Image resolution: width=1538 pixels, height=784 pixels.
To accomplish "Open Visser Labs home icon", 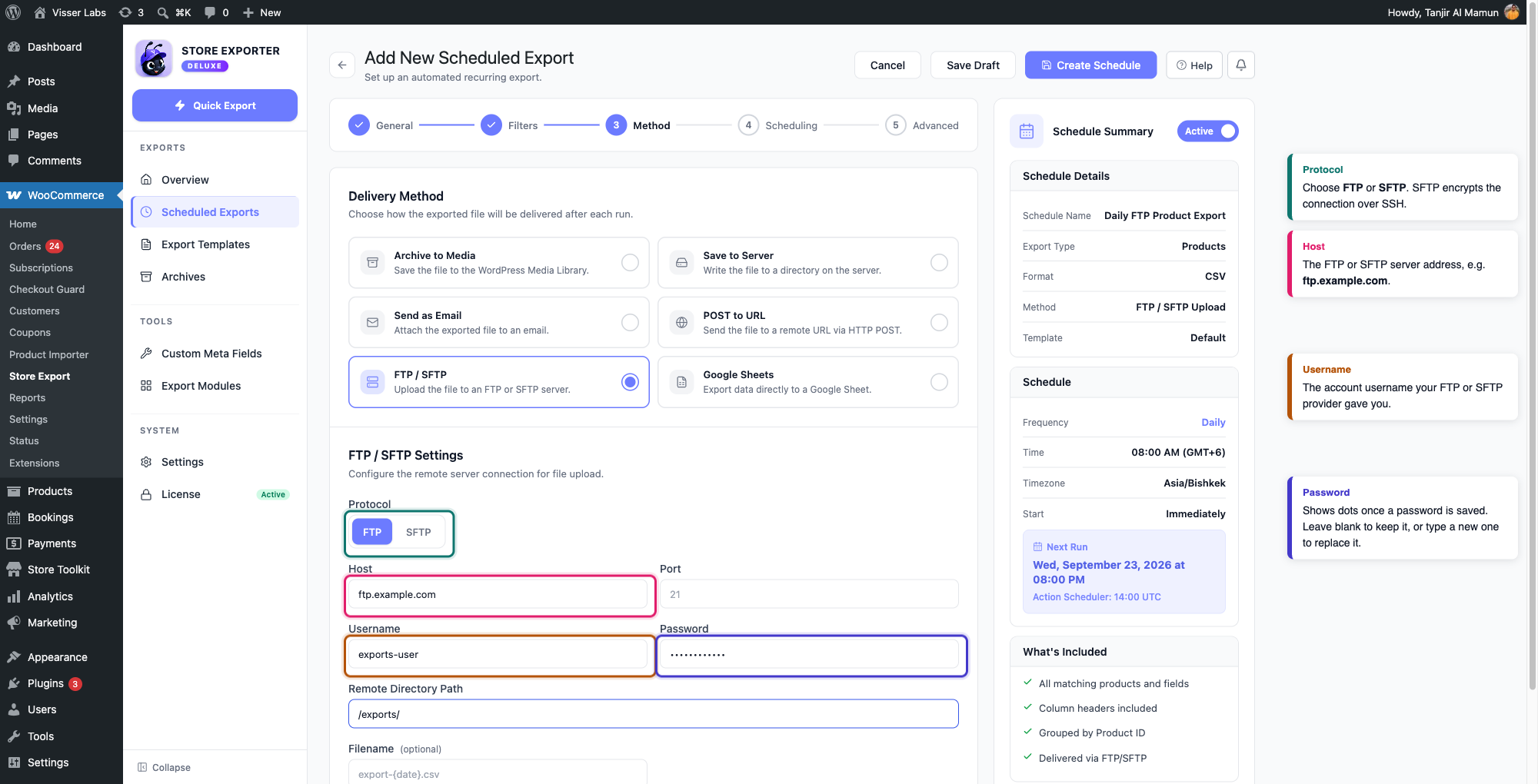I will (x=40, y=12).
